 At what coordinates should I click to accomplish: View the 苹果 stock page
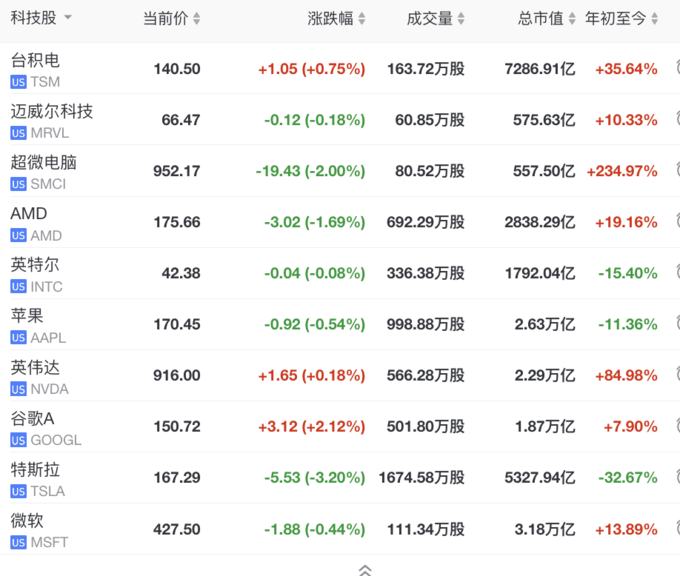coord(27,316)
